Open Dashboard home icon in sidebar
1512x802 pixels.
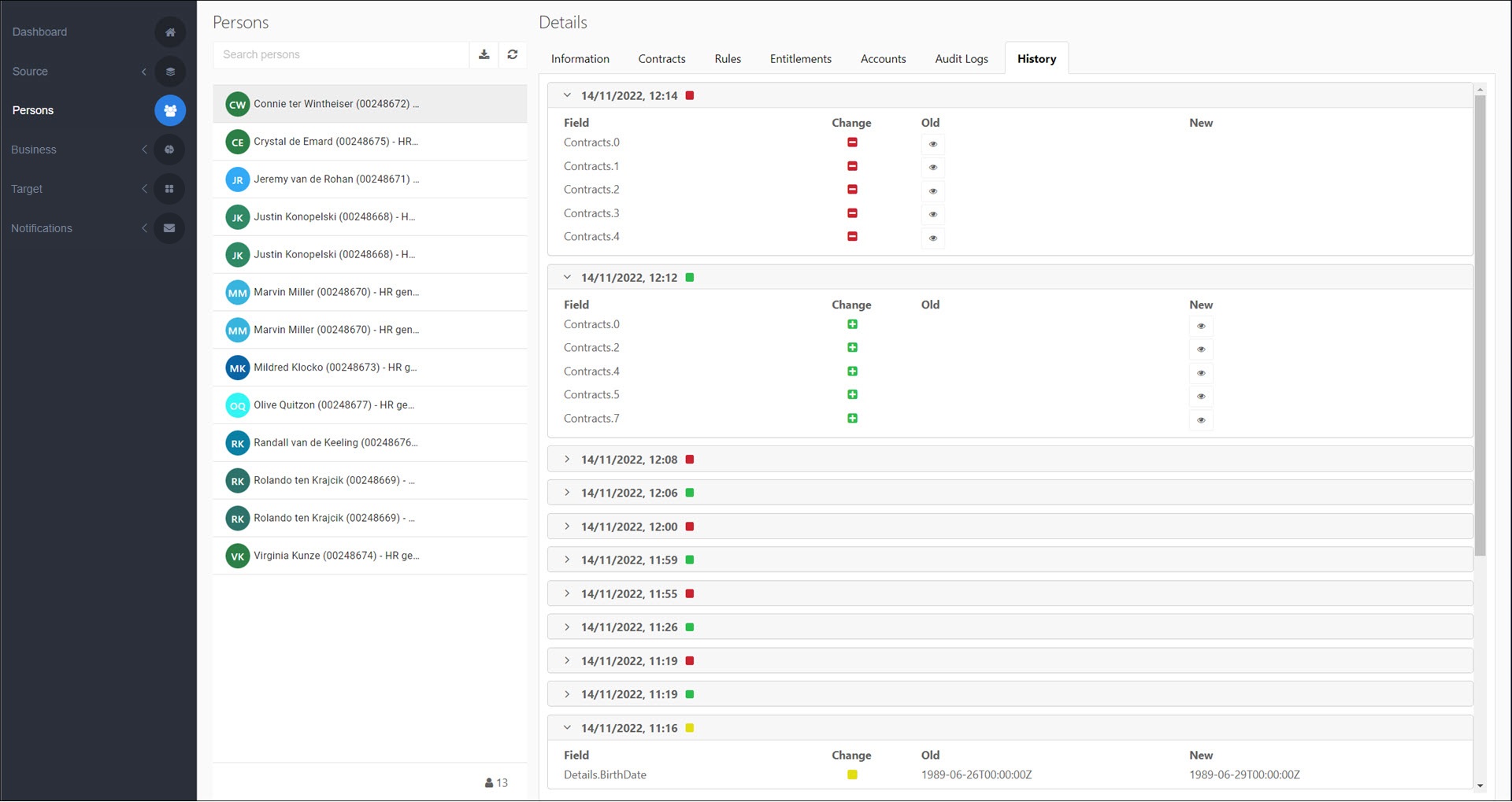pyautogui.click(x=170, y=32)
